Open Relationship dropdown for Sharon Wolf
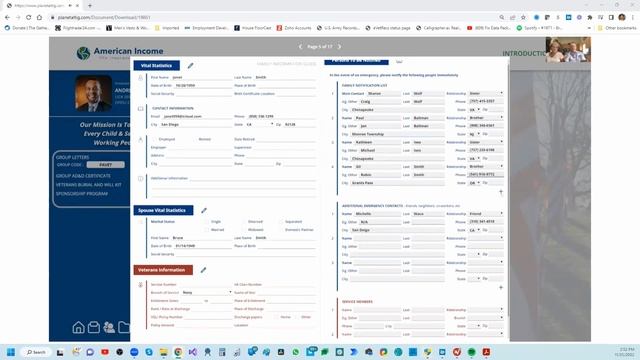Viewport: 640px width, 360px height. (x=486, y=93)
